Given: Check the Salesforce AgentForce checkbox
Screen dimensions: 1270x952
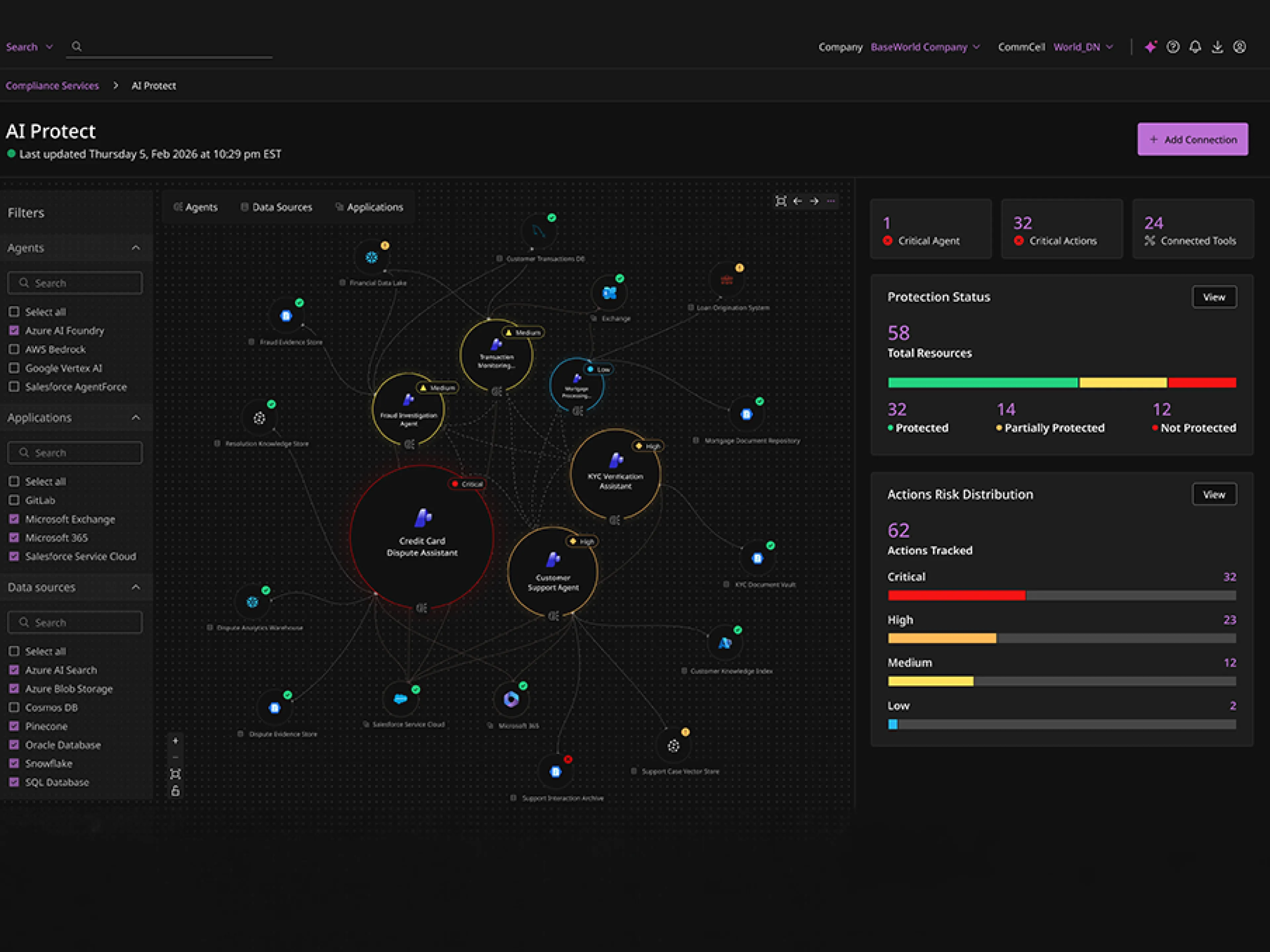Looking at the screenshot, I should click(14, 387).
